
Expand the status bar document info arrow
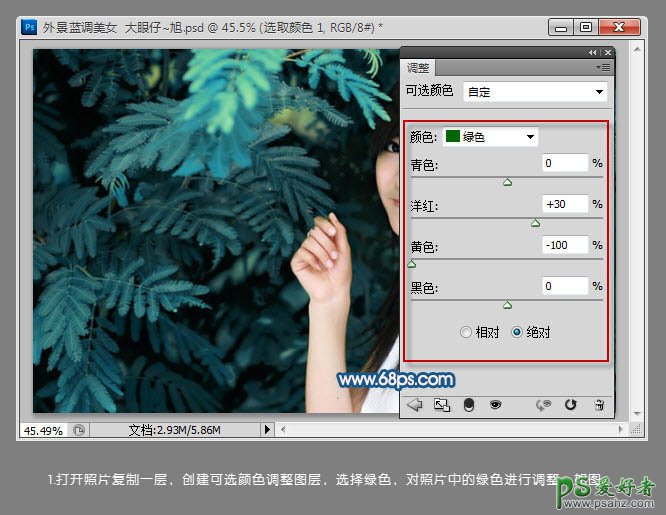tap(267, 430)
